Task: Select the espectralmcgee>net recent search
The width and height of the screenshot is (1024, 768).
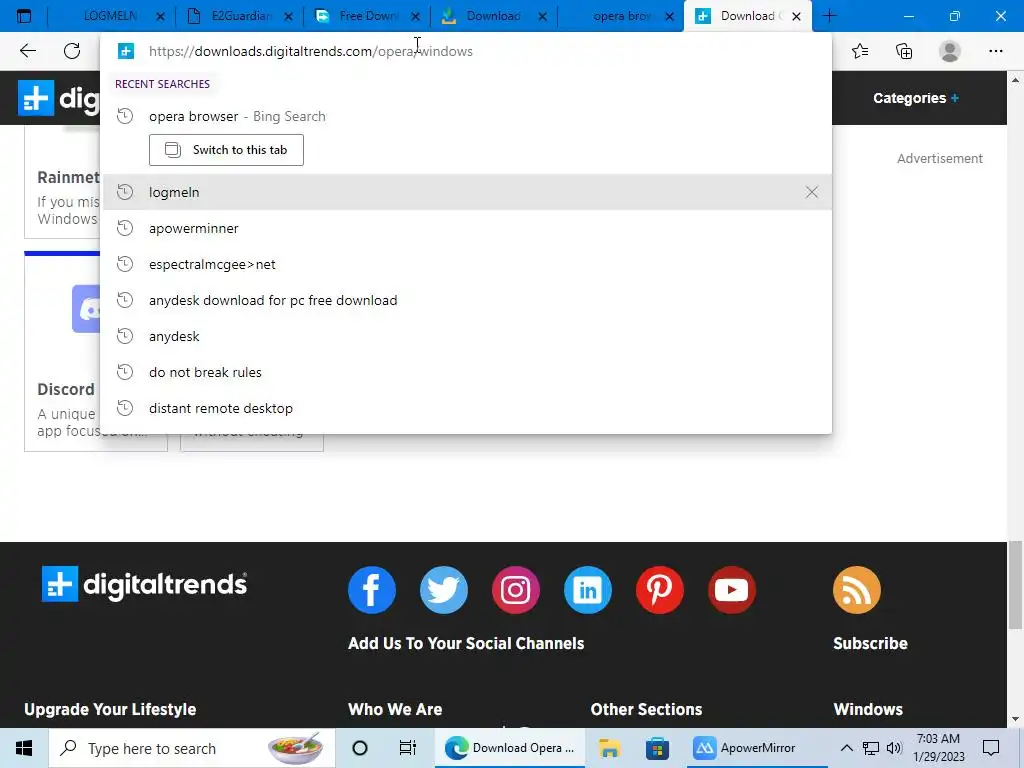Action: tap(467, 264)
